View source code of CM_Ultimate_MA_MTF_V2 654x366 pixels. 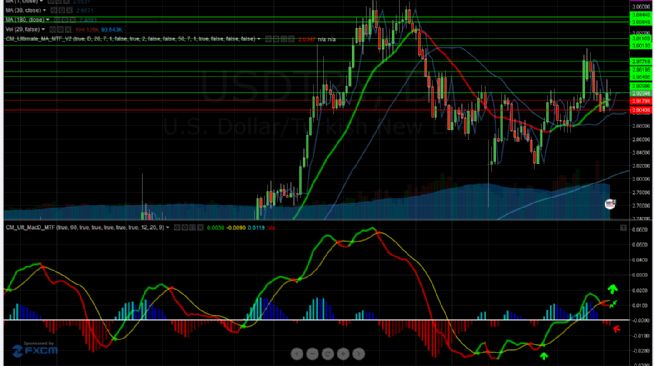pyautogui.click(x=284, y=39)
